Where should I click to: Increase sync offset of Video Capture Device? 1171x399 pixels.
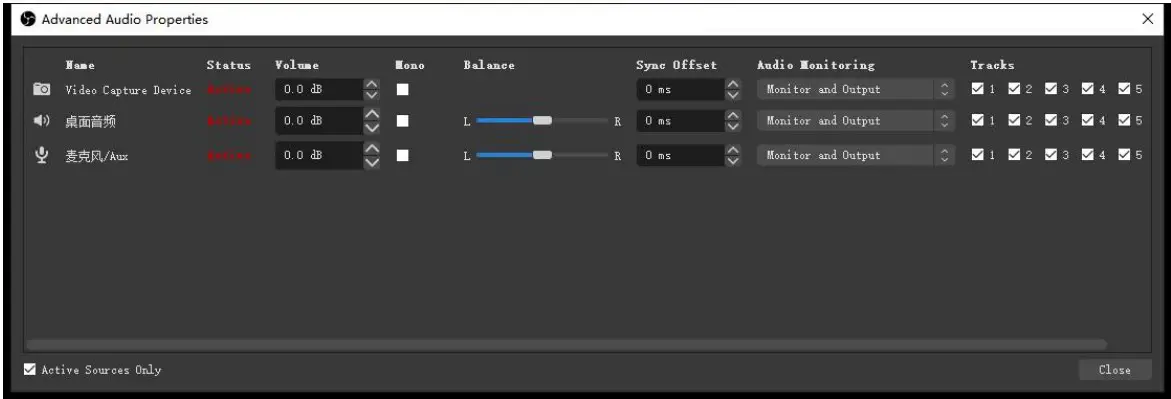[x=733, y=84]
